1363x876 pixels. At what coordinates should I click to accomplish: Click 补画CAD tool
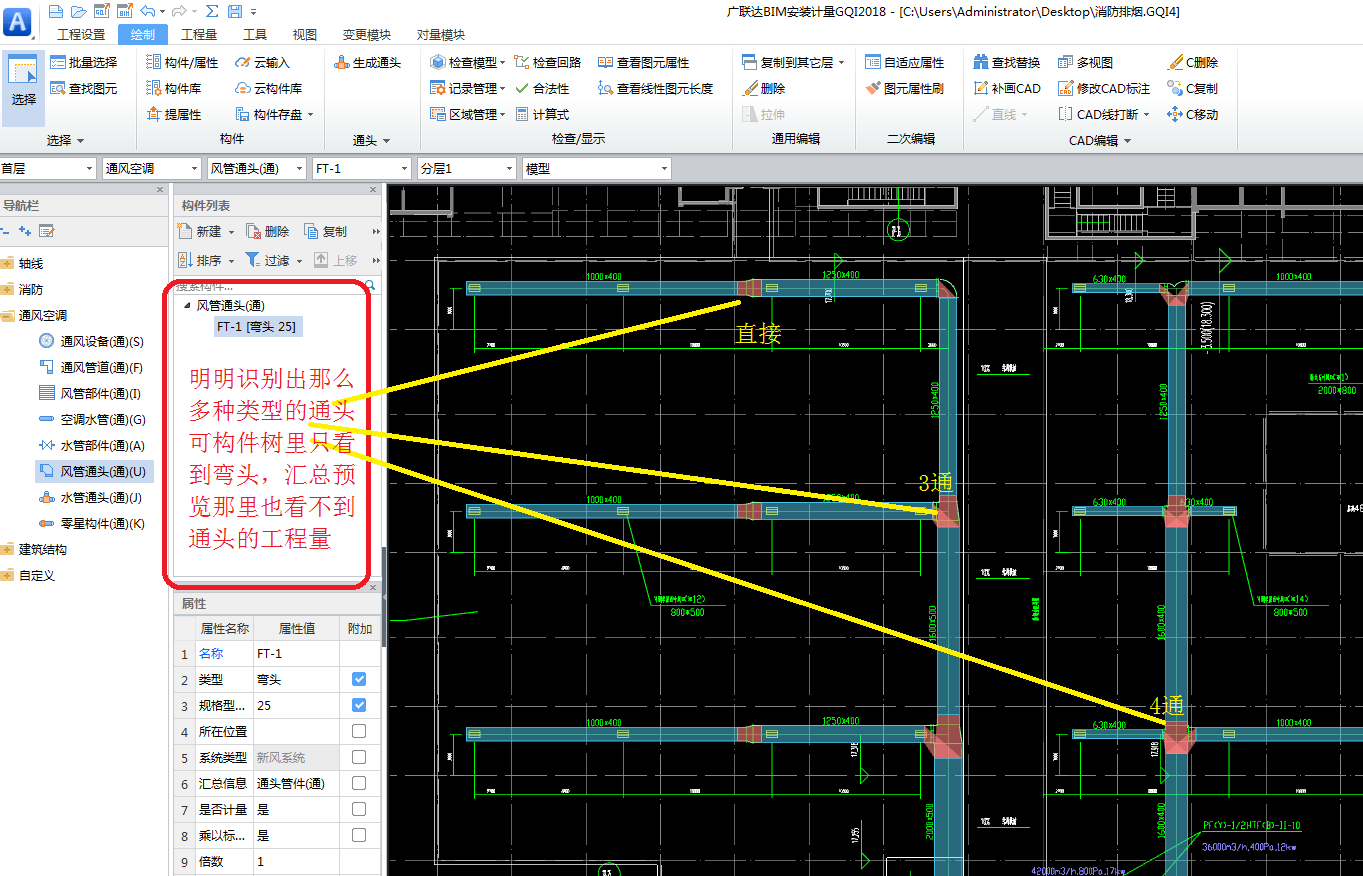click(x=1007, y=88)
